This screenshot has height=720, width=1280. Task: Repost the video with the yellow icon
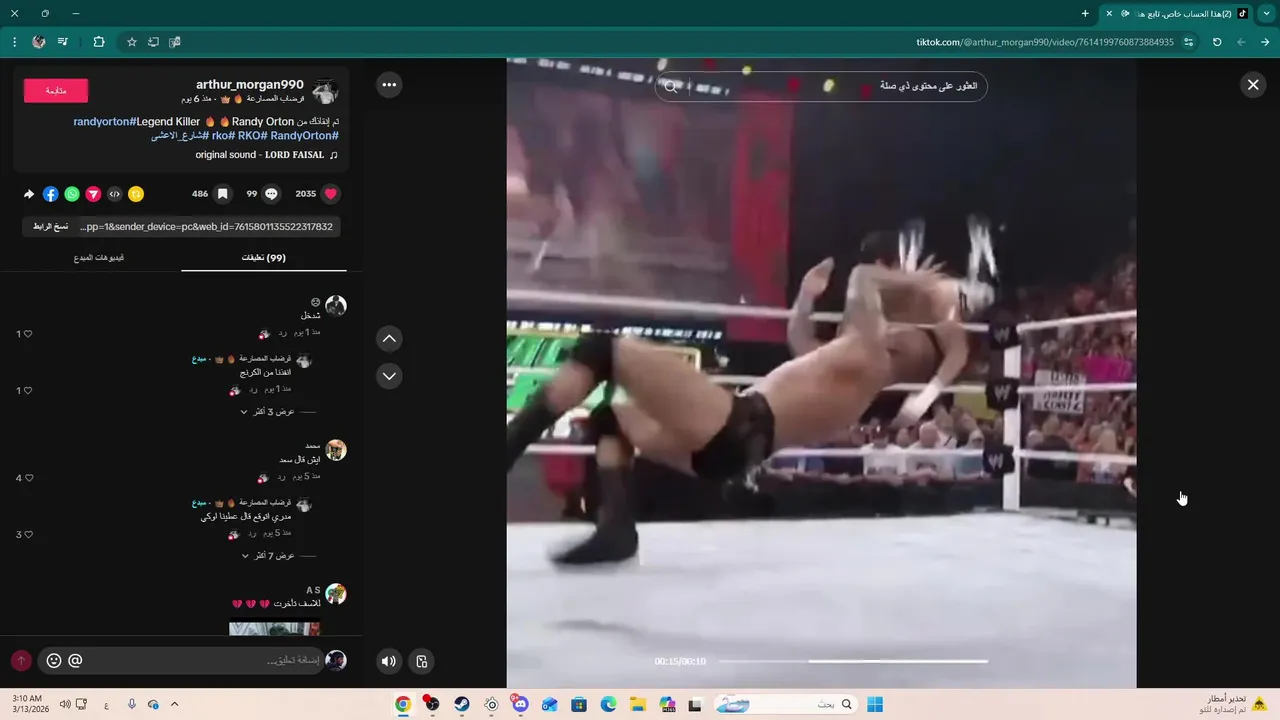coord(136,194)
